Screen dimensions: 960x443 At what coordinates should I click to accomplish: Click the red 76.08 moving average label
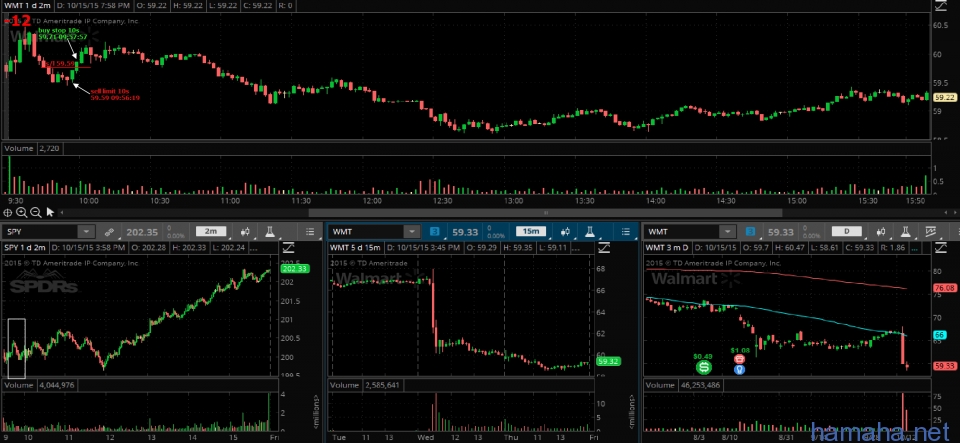943,288
